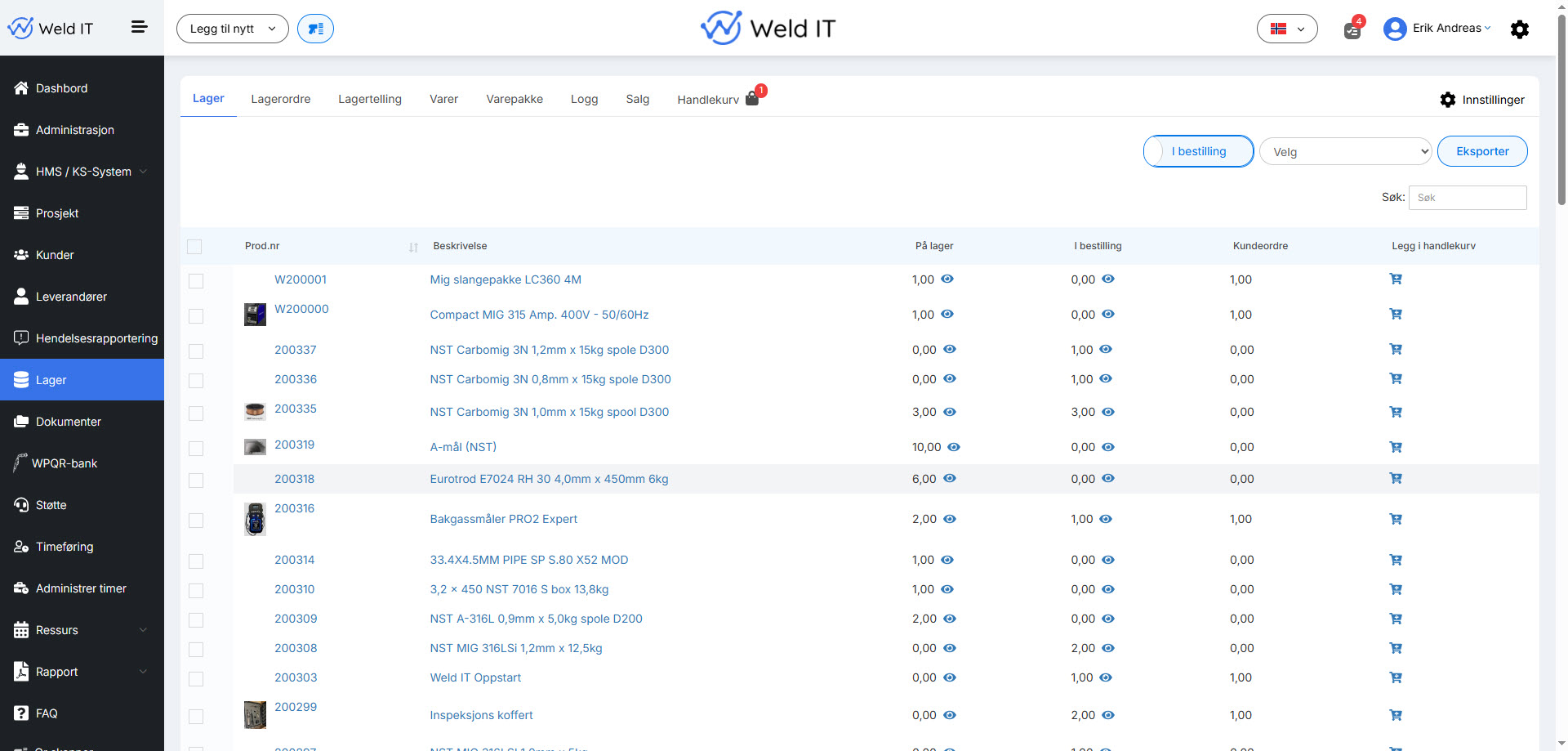Viewport: 1568px width, 751px height.
Task: Click the blue quick-view icon beside Legg til nytt
Action: coord(315,29)
